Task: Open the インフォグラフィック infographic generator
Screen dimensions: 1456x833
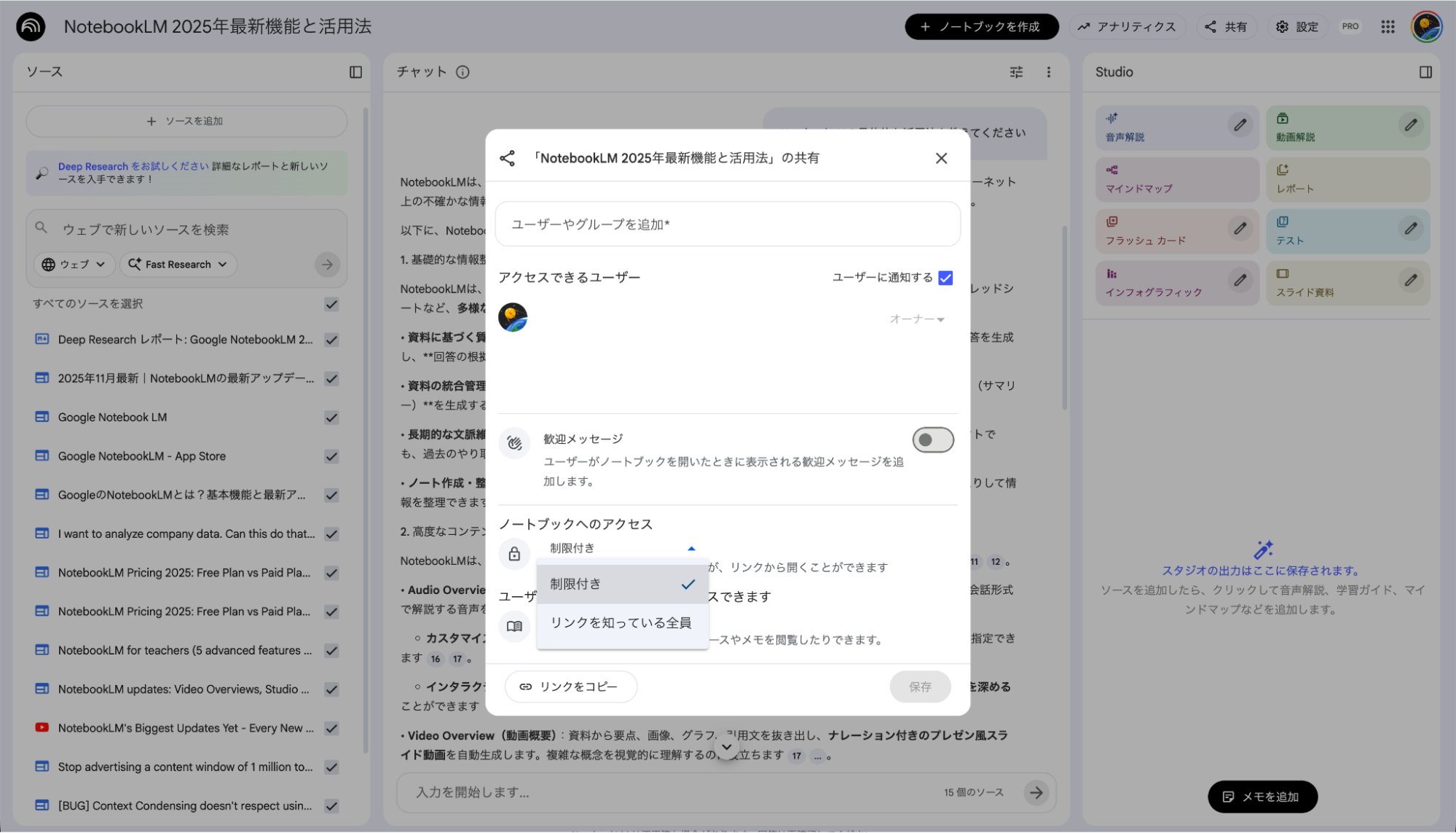Action: 1152,283
